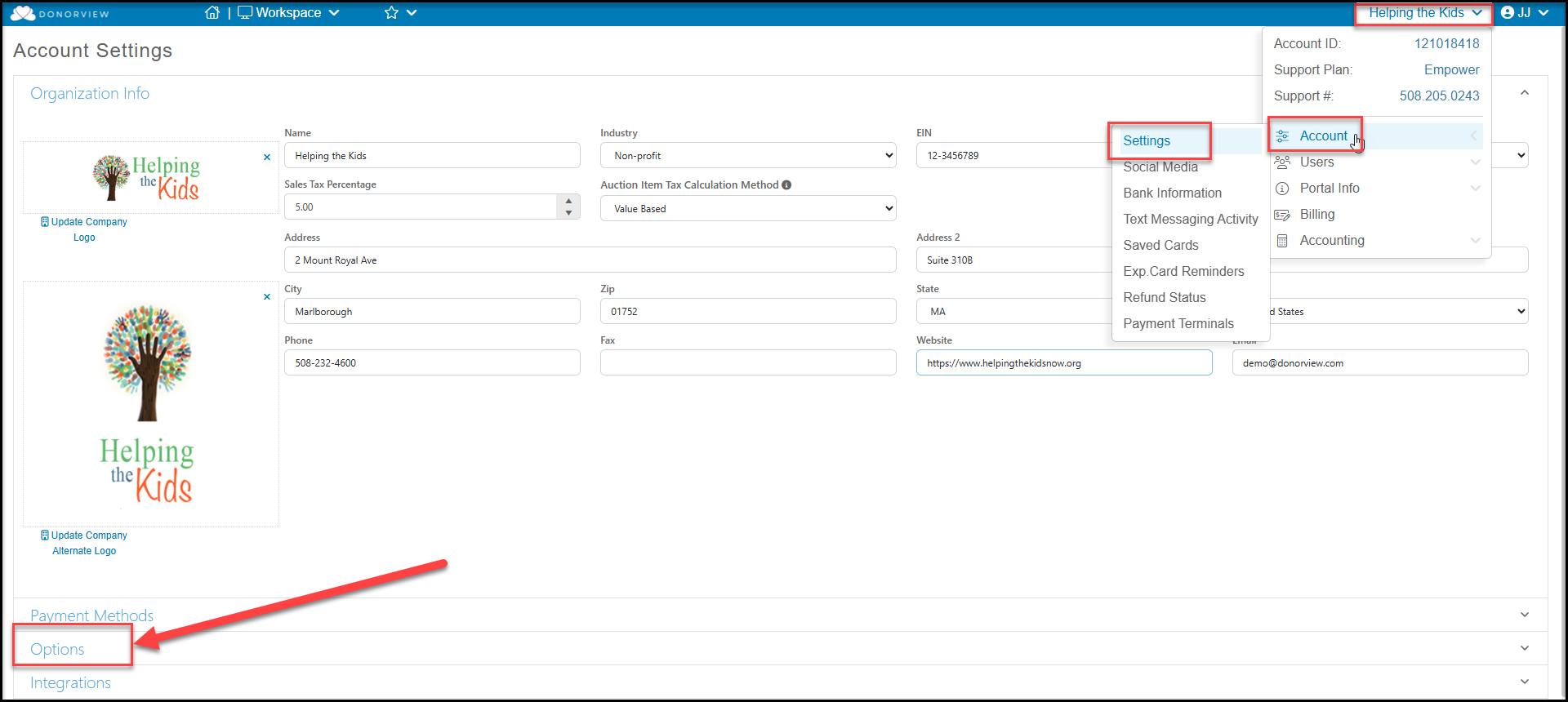Viewport: 1568px width, 702px height.
Task: Click the Sales Tax Percentage field
Action: pyautogui.click(x=421, y=207)
